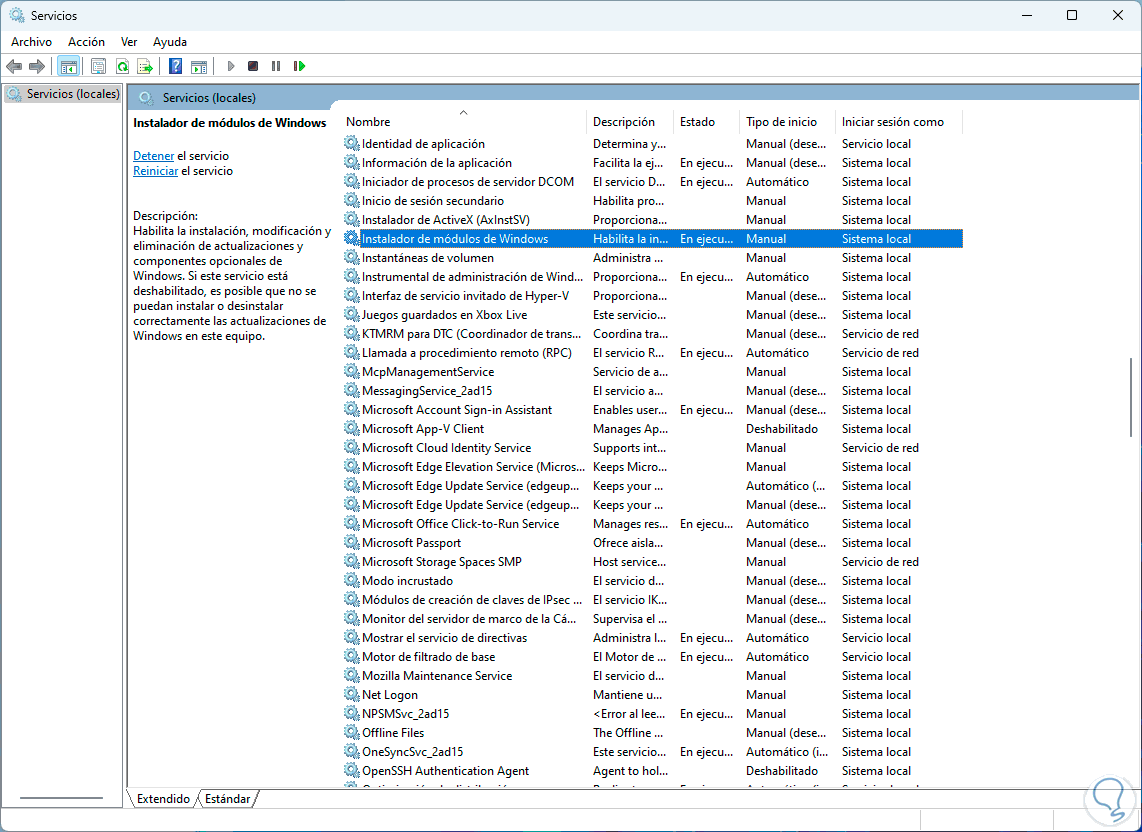Click the Properties toolbar icon
The width and height of the screenshot is (1142, 832).
(x=98, y=66)
